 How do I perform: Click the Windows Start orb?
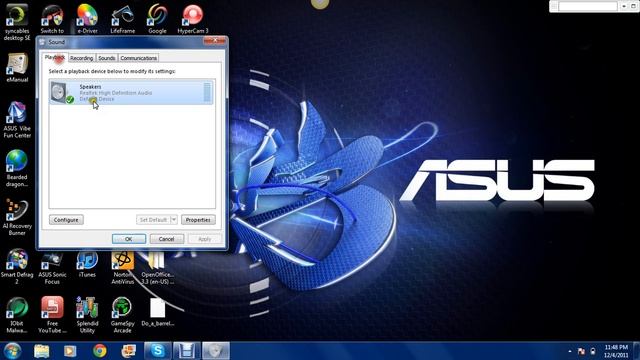(13, 351)
